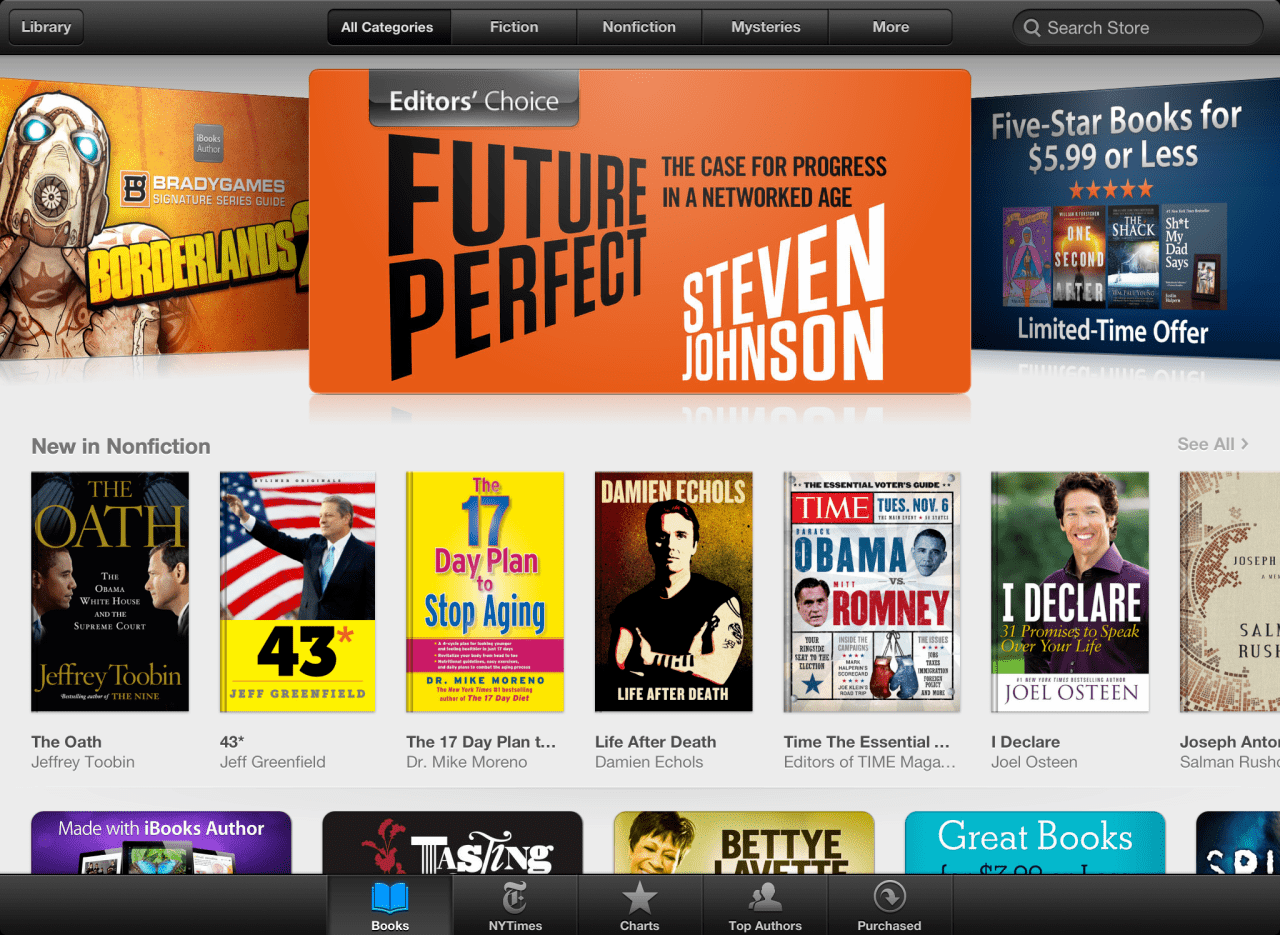Open the Life After Death cover
Viewport: 1280px width, 935px height.
point(674,592)
